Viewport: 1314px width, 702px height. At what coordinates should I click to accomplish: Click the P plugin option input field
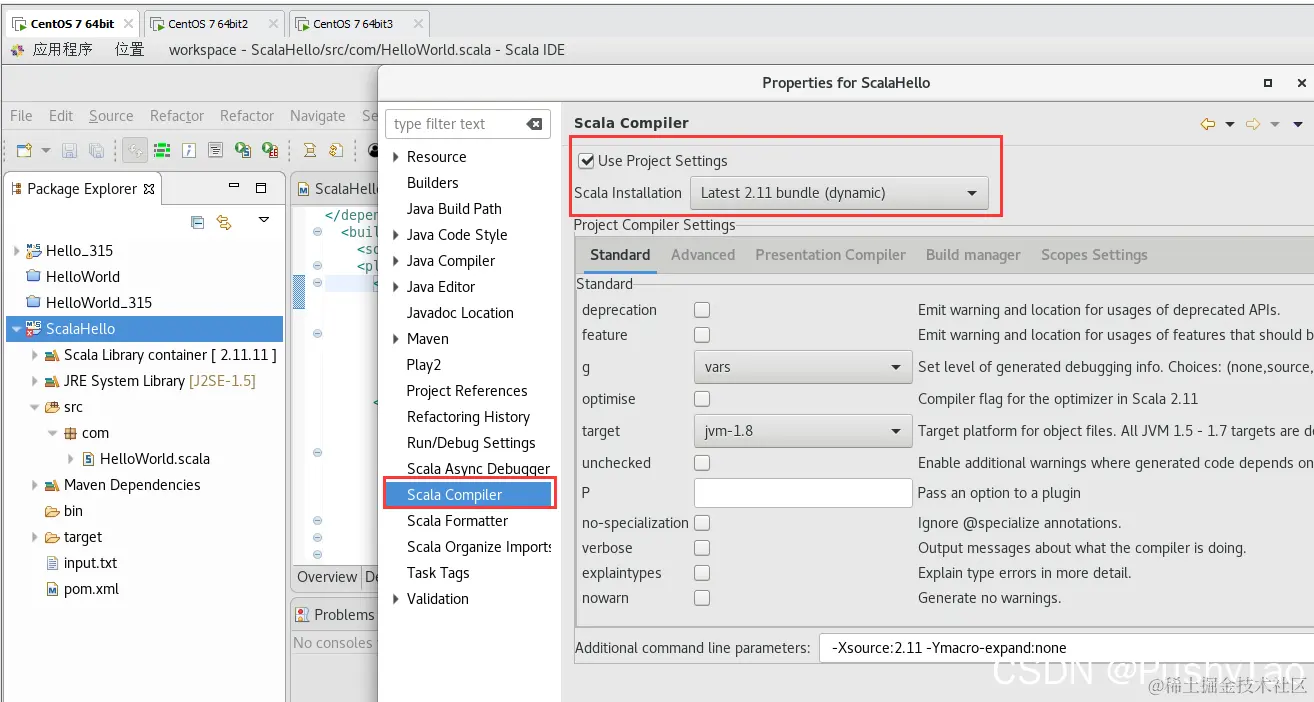(803, 493)
